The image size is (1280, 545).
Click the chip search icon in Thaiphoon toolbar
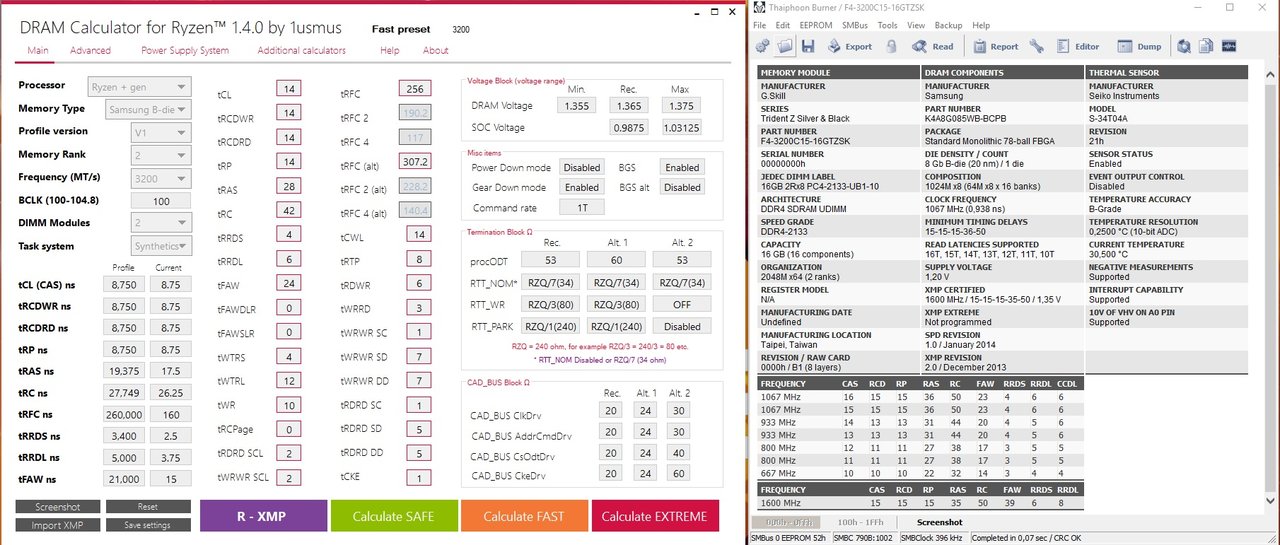coord(1184,46)
